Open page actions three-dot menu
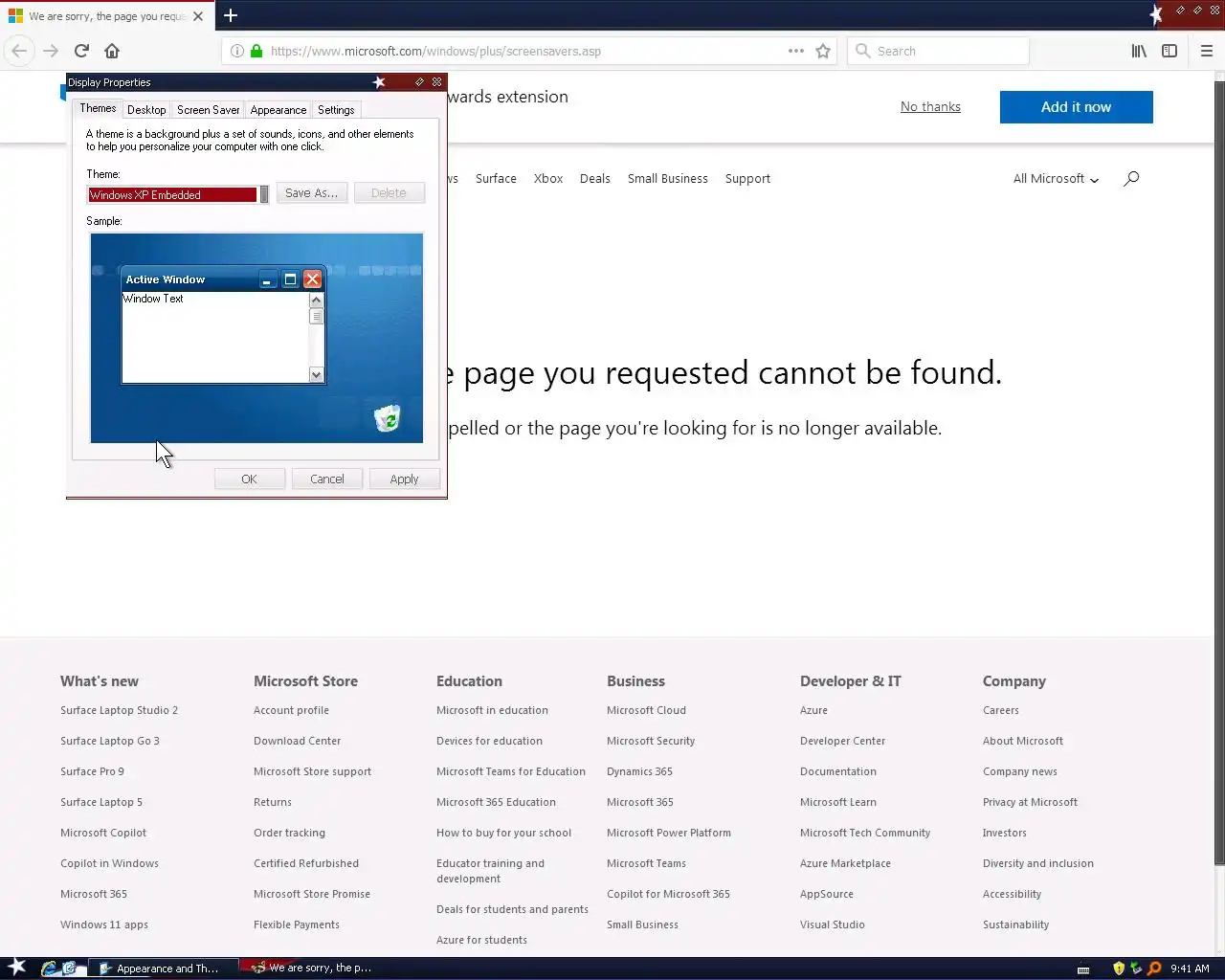Viewport: 1225px width, 980px height. (796, 51)
